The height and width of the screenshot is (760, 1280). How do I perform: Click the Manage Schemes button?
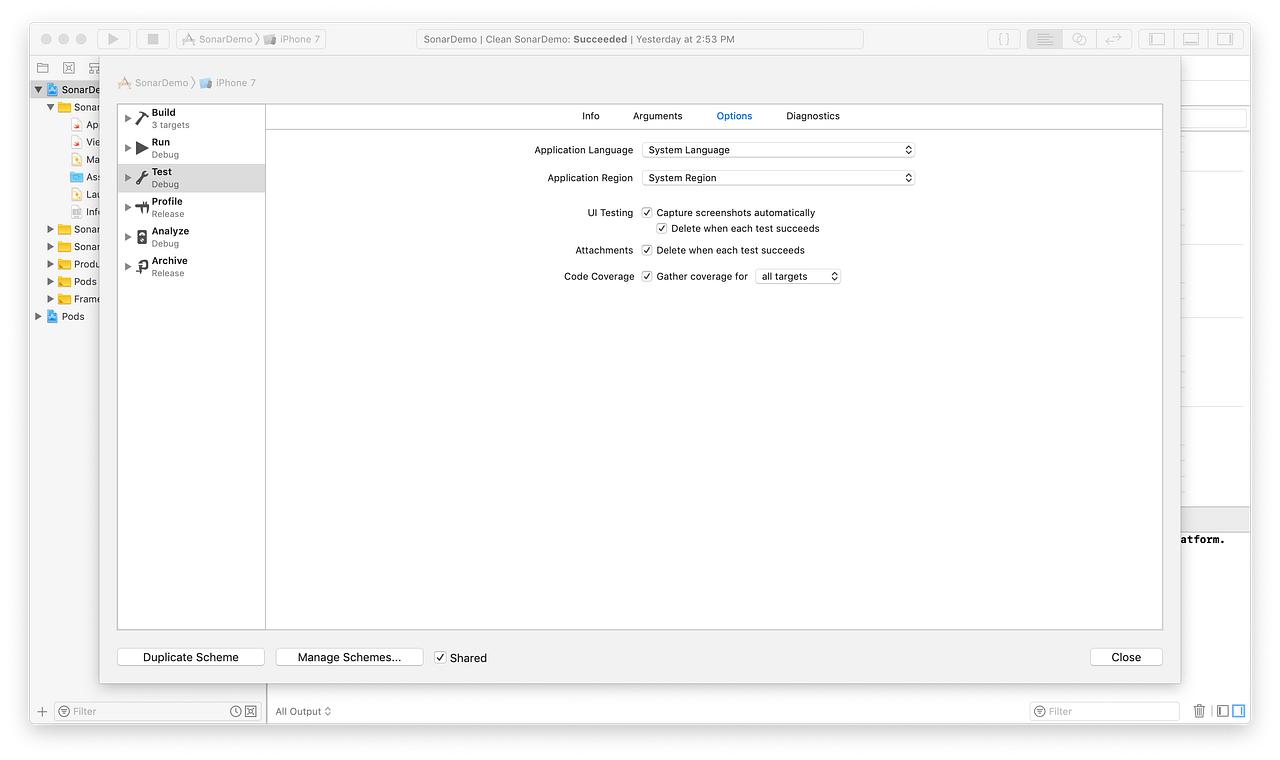pos(349,657)
